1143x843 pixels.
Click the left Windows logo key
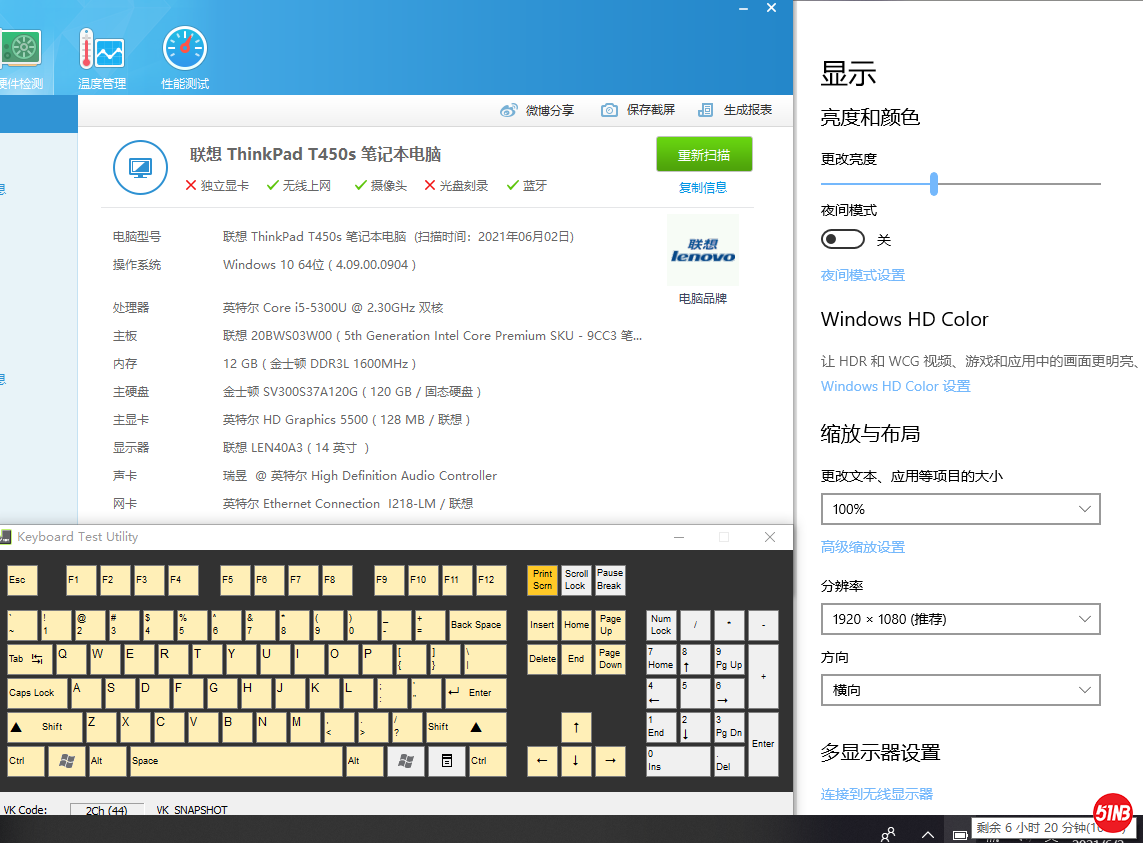pos(66,761)
